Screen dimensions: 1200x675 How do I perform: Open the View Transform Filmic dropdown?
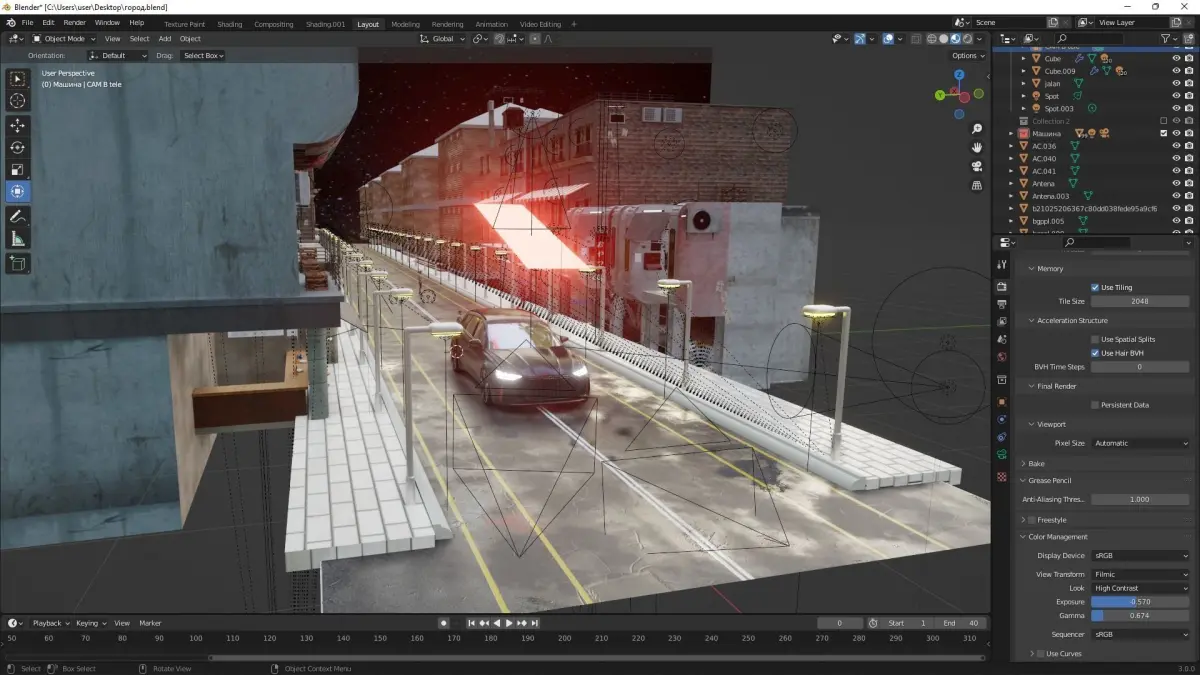click(1140, 575)
